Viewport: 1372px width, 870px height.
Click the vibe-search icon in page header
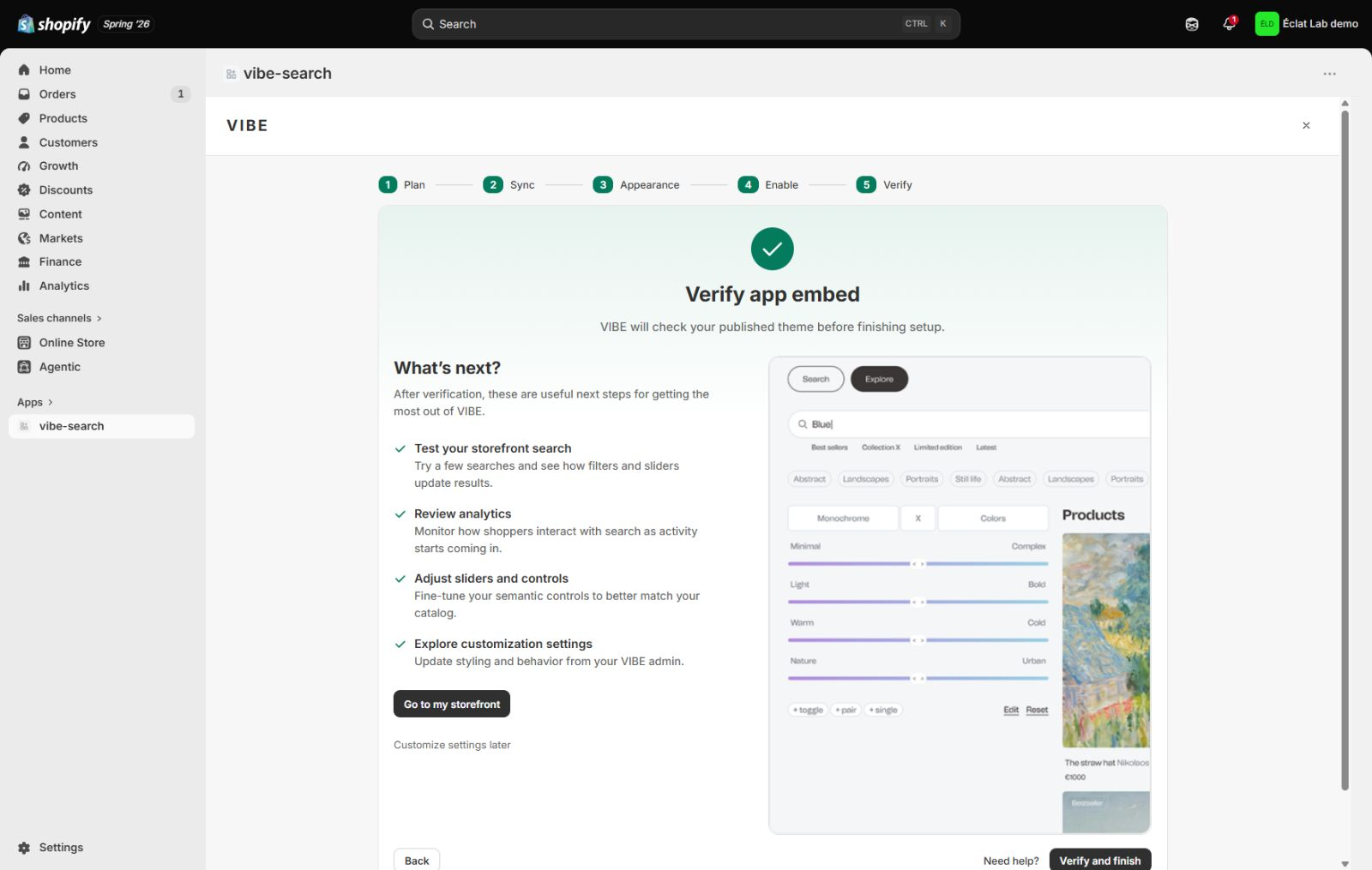[231, 75]
